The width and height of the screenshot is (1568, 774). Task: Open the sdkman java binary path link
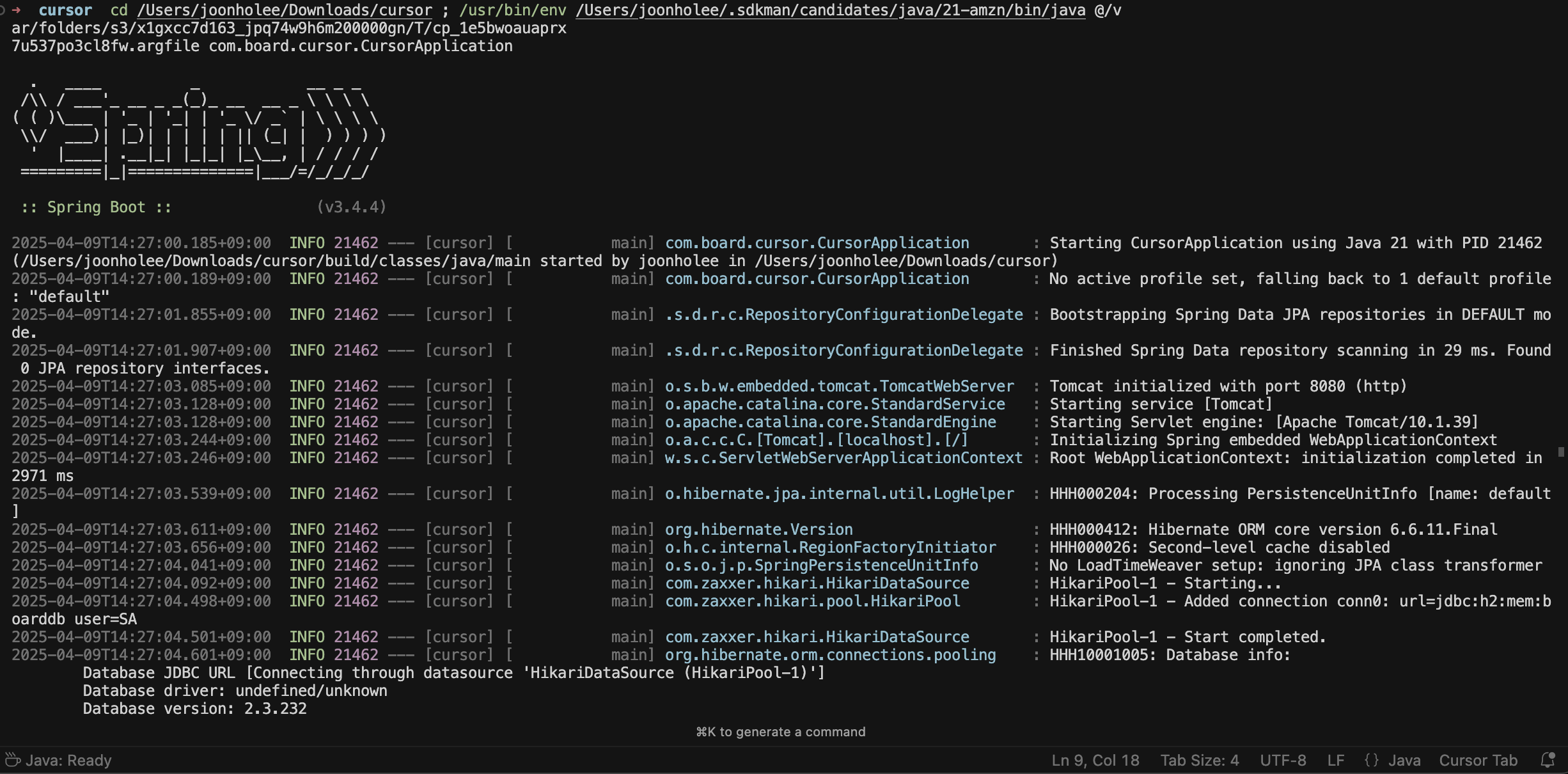pyautogui.click(x=830, y=10)
